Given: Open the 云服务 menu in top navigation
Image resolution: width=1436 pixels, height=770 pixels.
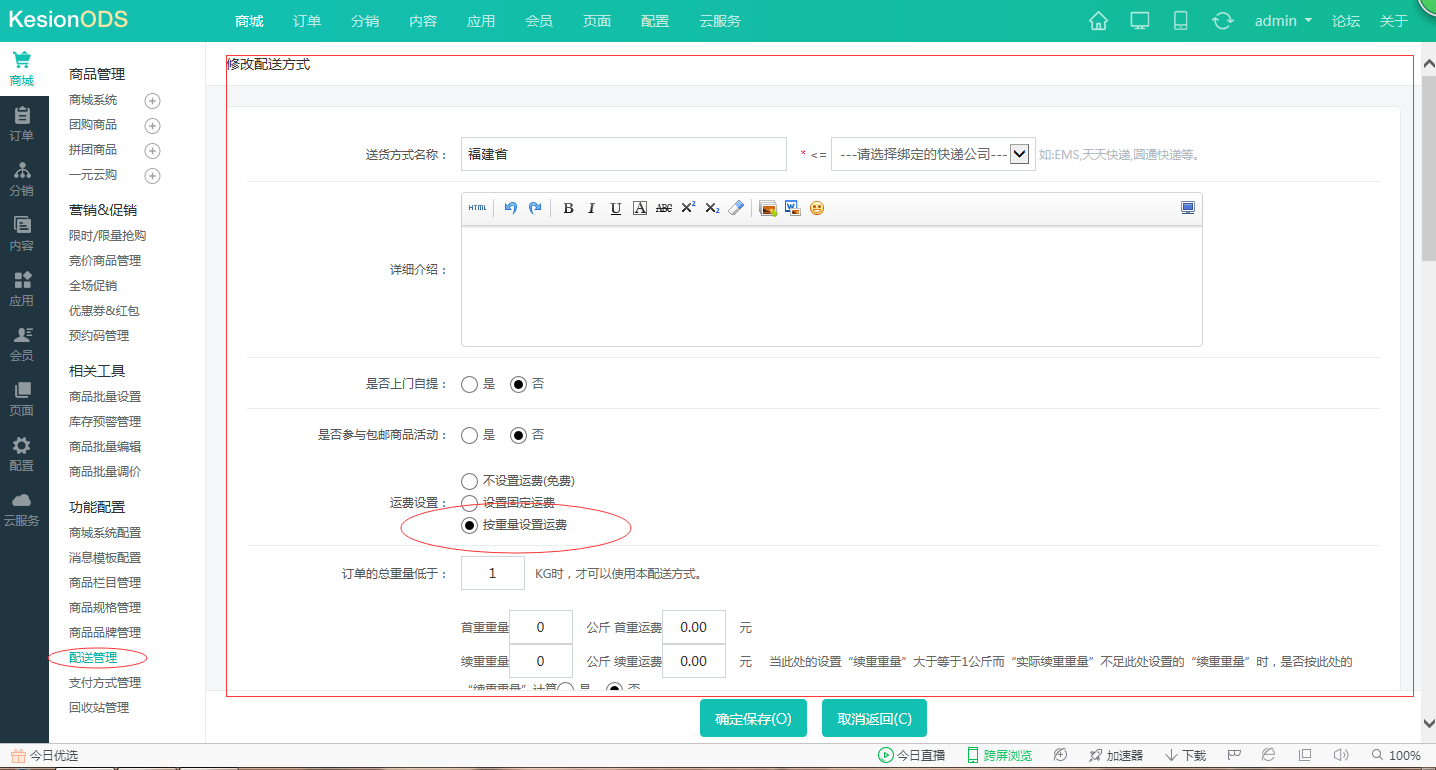Looking at the screenshot, I should [720, 21].
